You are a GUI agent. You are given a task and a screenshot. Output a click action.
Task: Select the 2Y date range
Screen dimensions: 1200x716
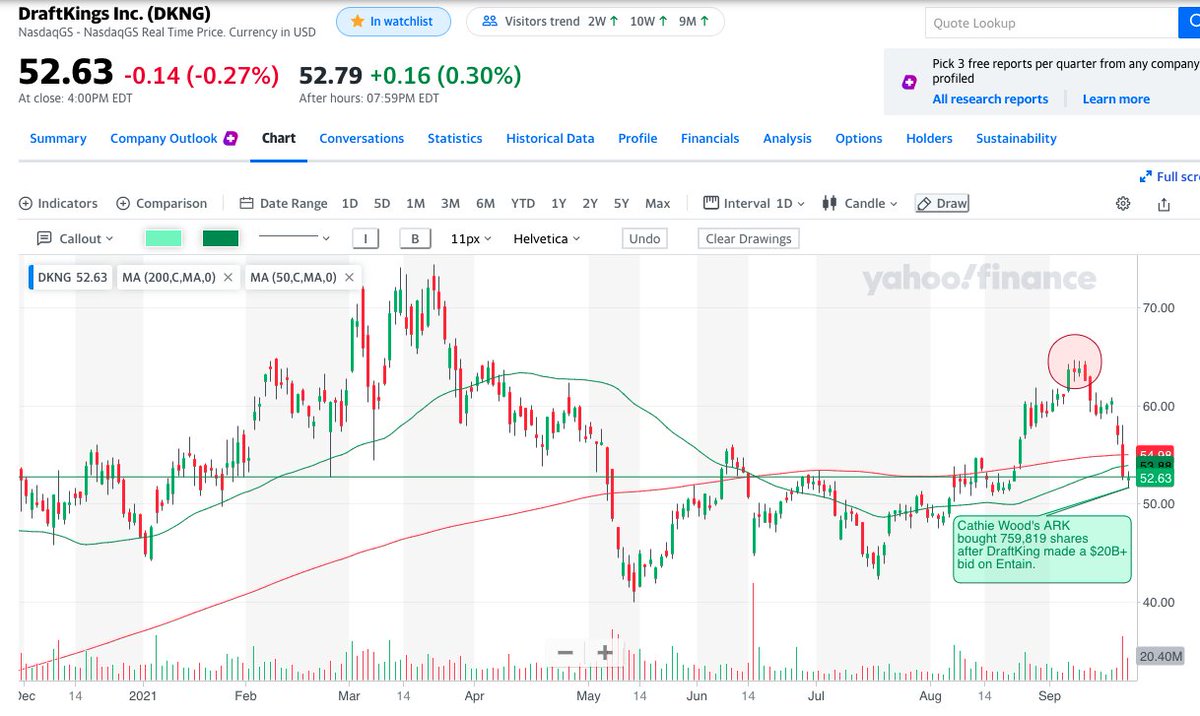[x=590, y=203]
